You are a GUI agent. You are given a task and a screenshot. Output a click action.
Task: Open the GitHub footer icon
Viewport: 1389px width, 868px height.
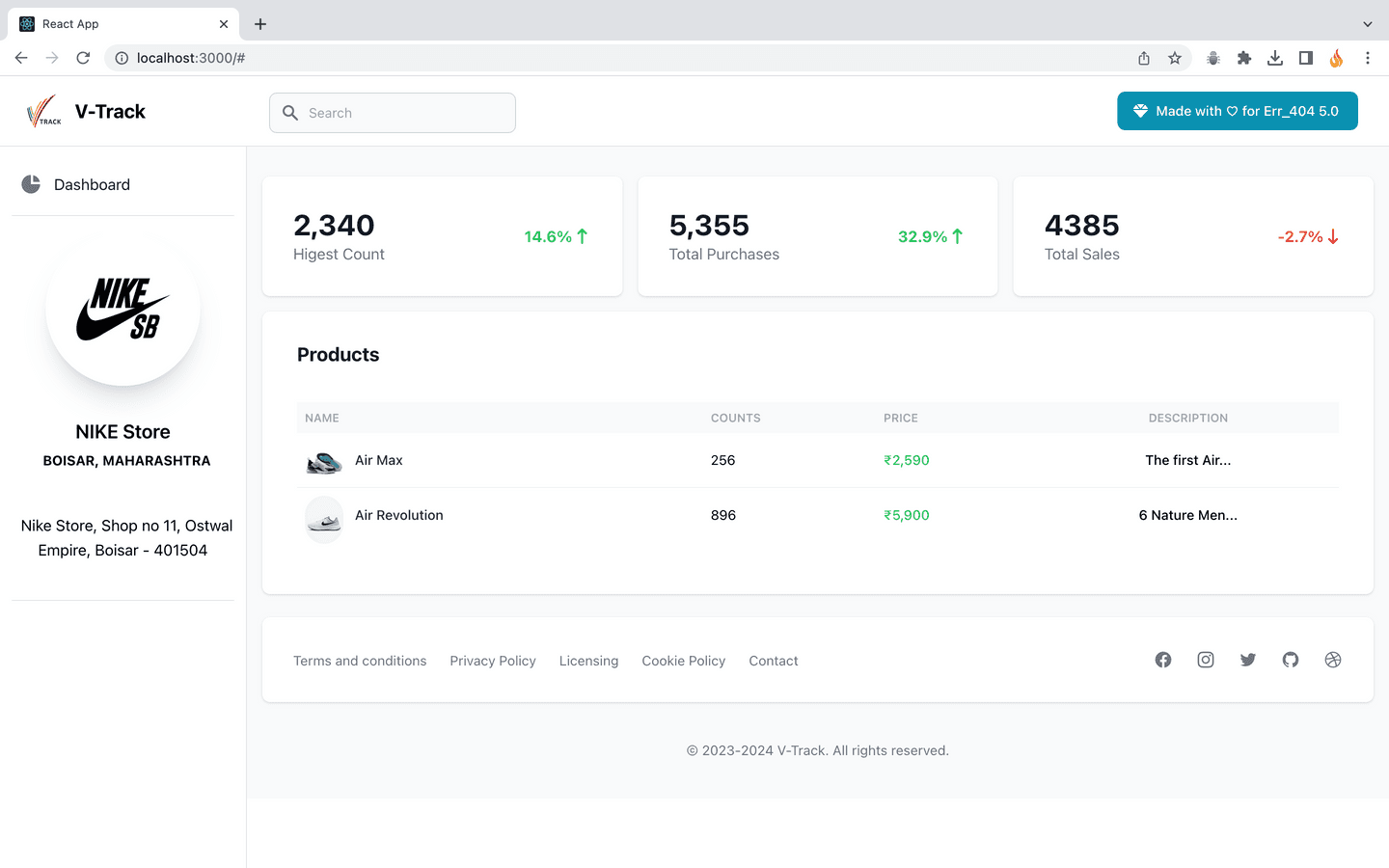click(1291, 660)
